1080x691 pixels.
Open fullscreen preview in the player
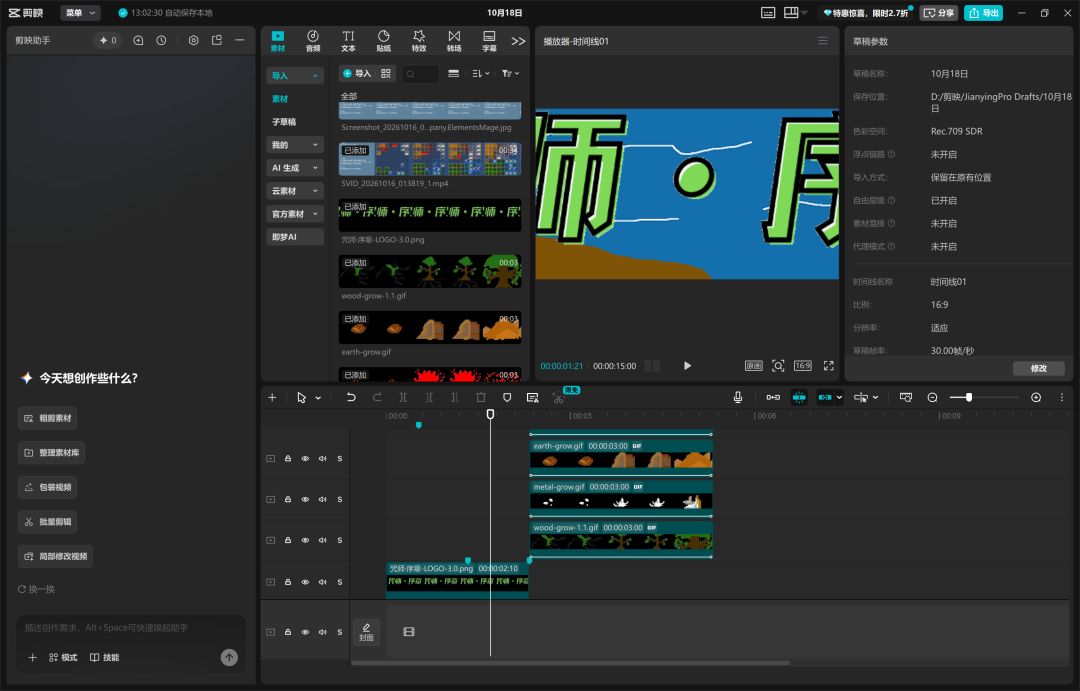tap(829, 366)
